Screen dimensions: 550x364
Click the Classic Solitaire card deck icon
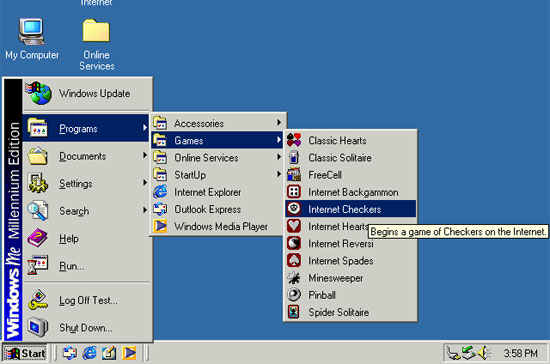pos(294,157)
